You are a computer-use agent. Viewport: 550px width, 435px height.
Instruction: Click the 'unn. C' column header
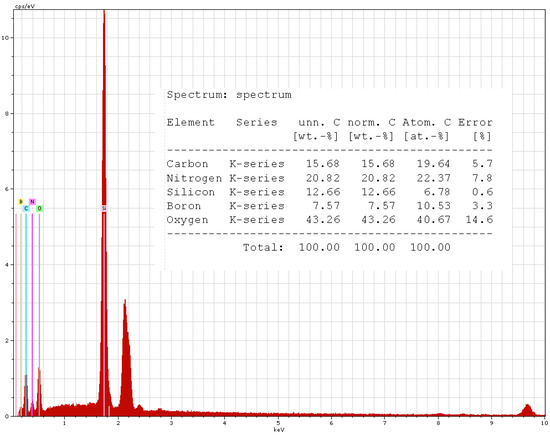[319, 122]
